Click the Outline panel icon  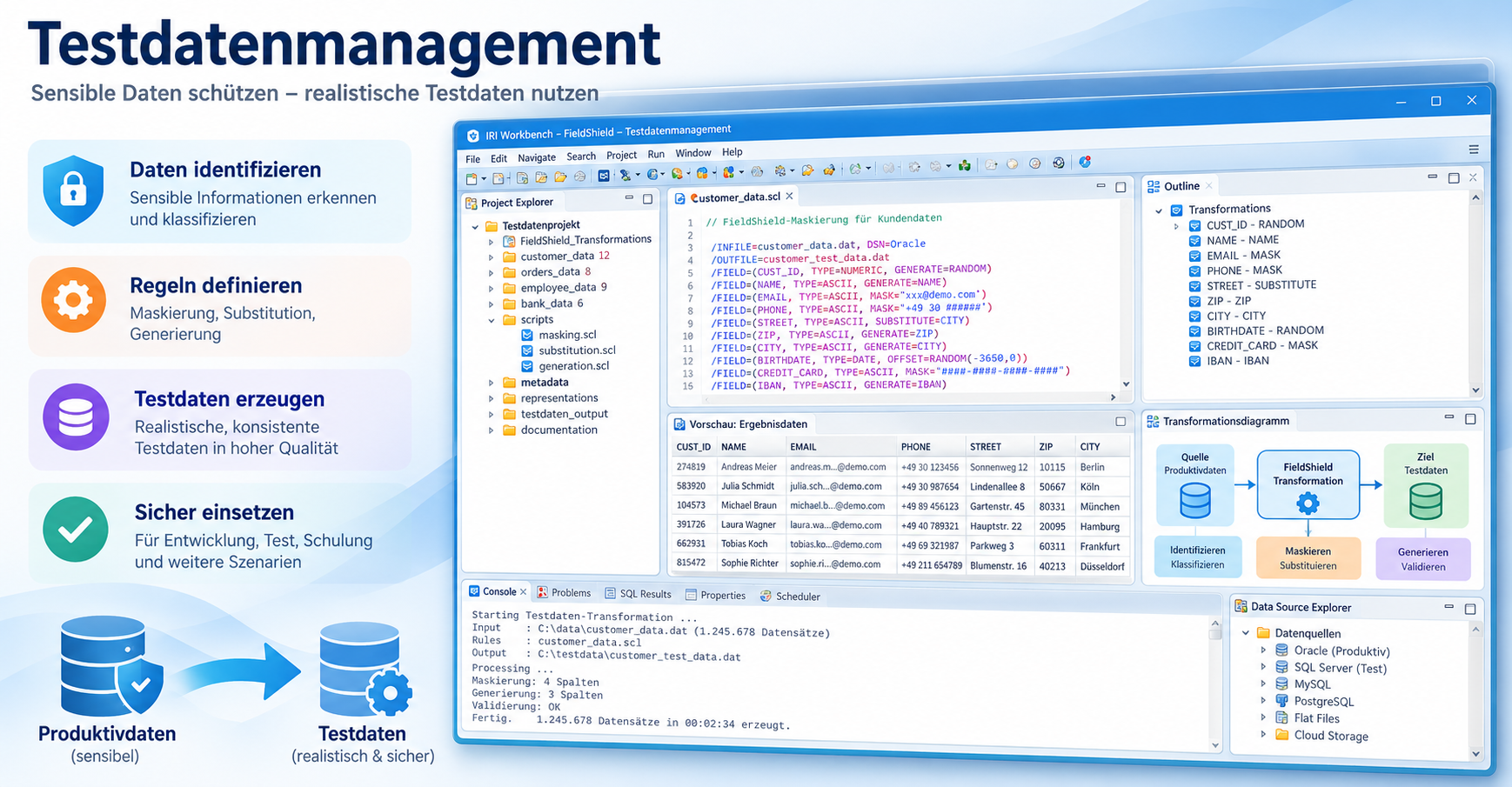tap(1154, 186)
